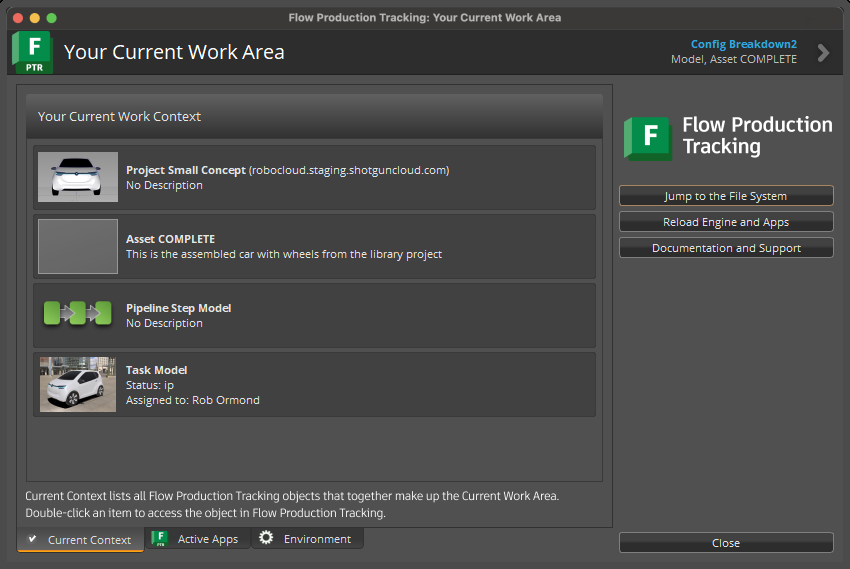Screen dimensions: 850x569
Task: Click the 'Model, Asset COMPLETE' header text
Action: click(734, 59)
